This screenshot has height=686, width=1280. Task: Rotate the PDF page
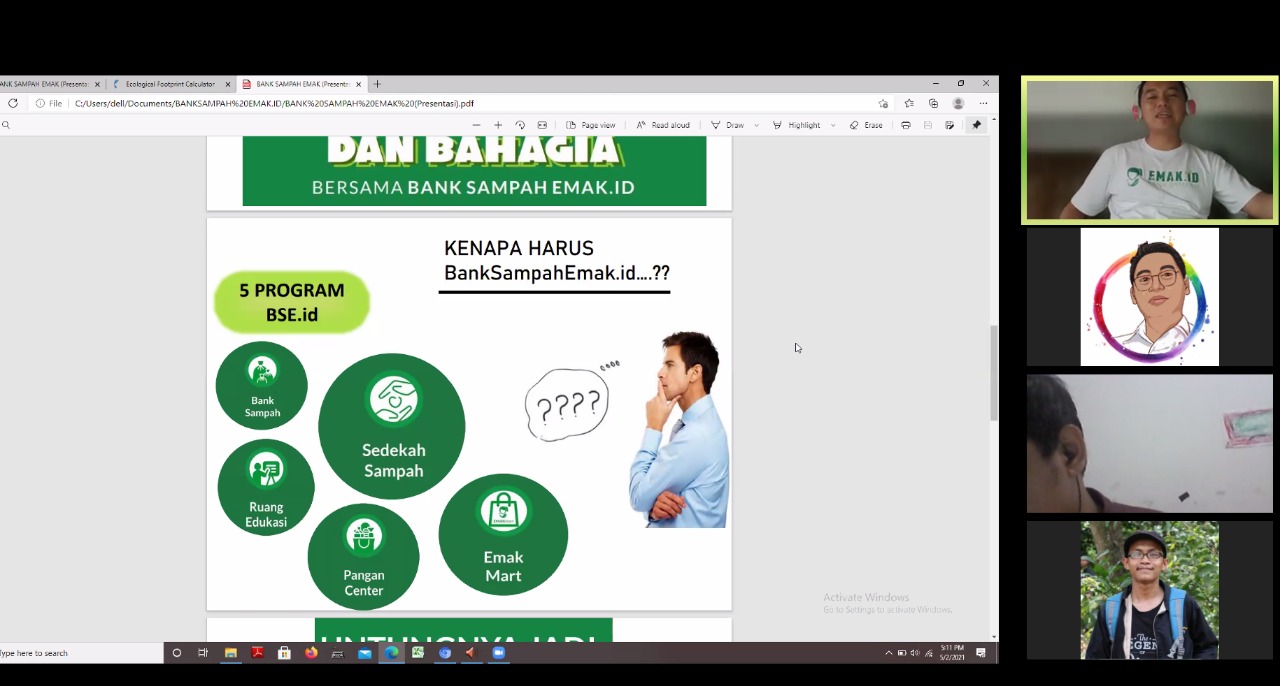tap(520, 125)
